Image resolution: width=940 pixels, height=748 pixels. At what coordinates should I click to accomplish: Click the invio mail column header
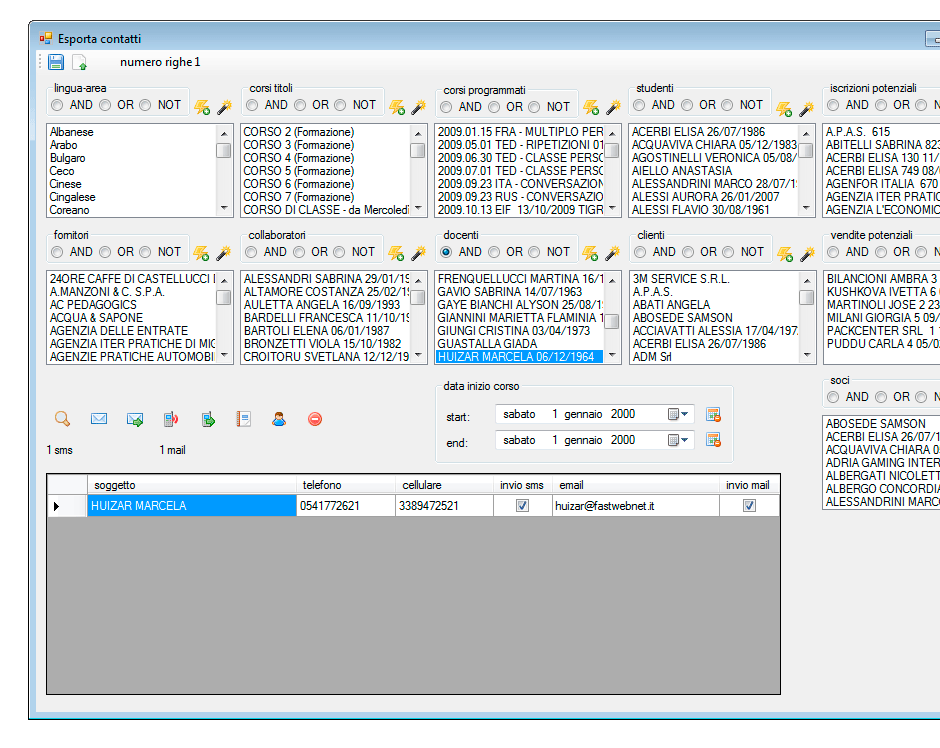click(749, 485)
